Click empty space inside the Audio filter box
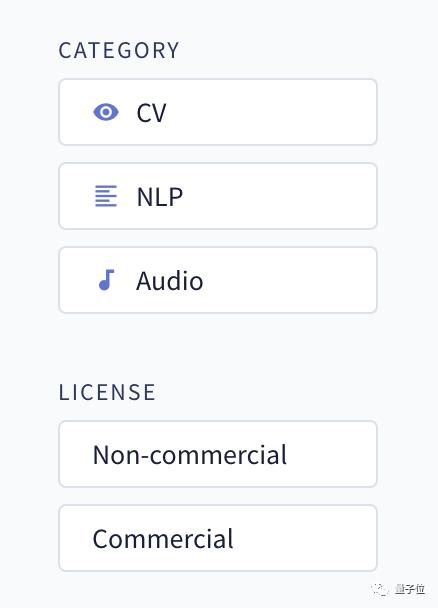This screenshot has width=438, height=608. pos(291,280)
